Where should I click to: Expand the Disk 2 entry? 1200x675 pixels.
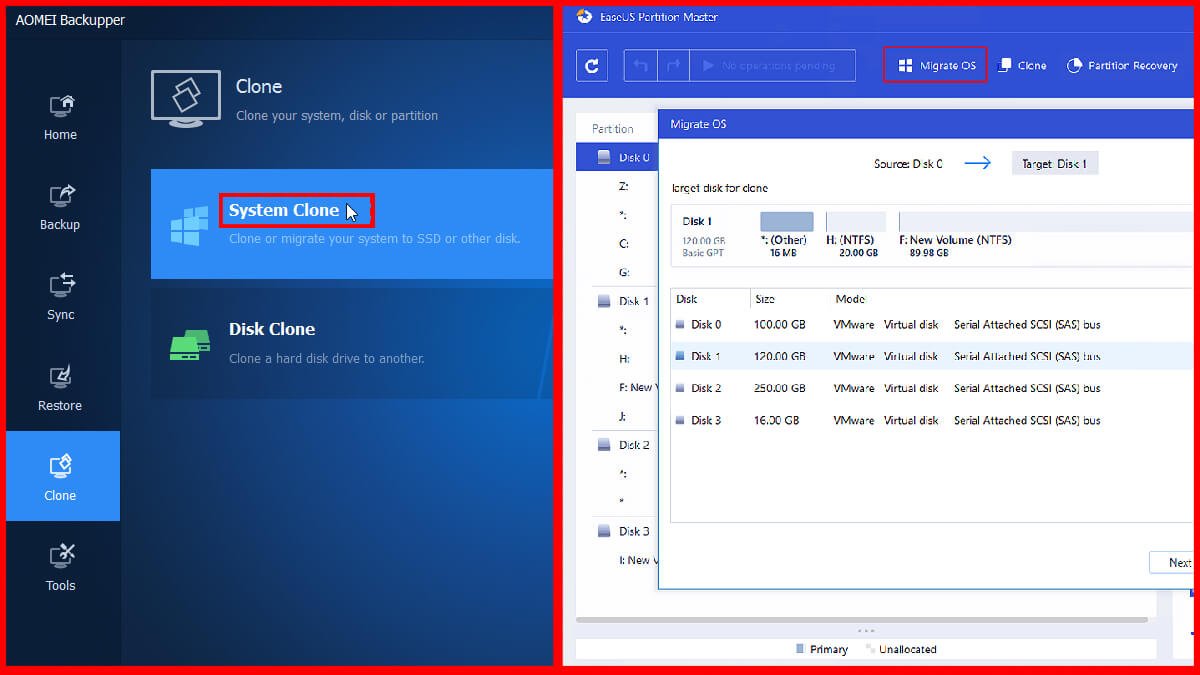coord(626,444)
